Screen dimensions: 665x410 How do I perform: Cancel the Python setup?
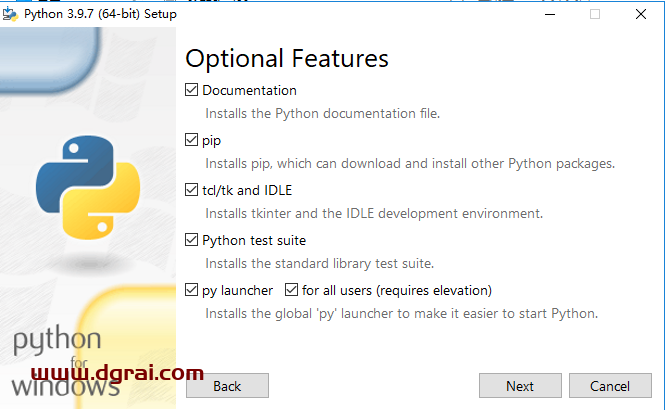pyautogui.click(x=610, y=385)
